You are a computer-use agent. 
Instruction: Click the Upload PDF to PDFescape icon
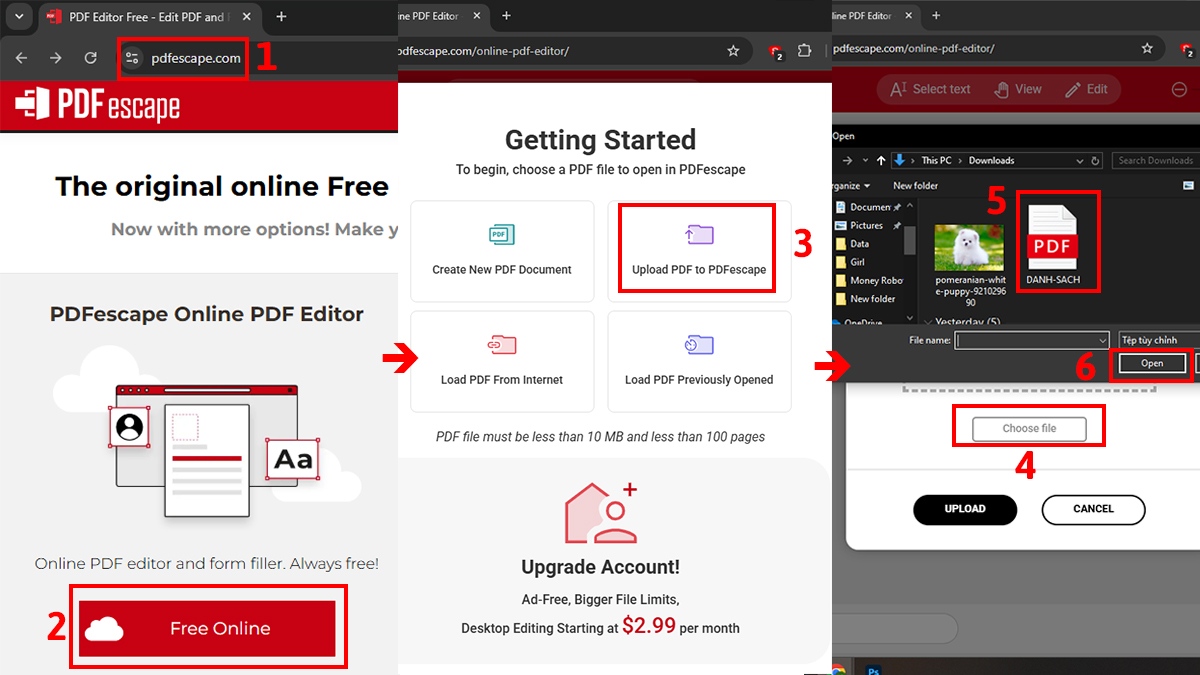tap(699, 235)
